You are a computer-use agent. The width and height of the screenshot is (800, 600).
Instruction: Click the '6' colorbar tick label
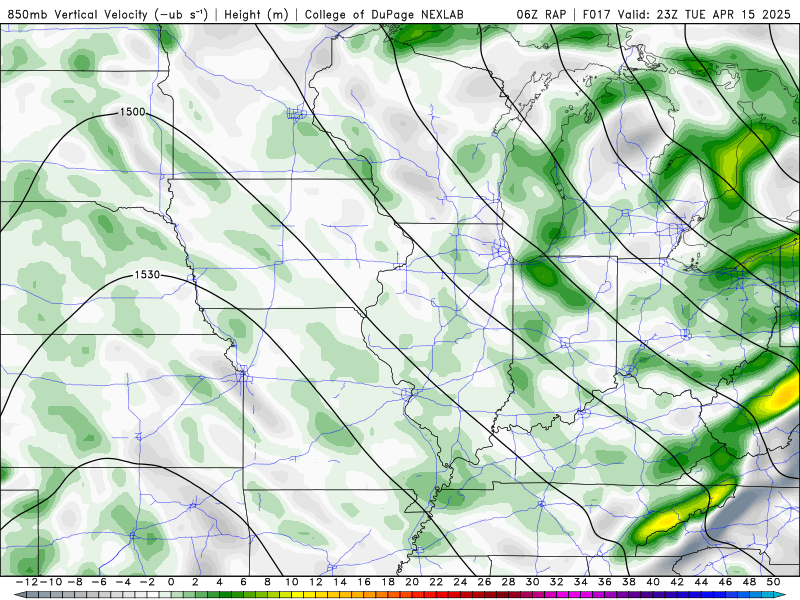[243, 582]
